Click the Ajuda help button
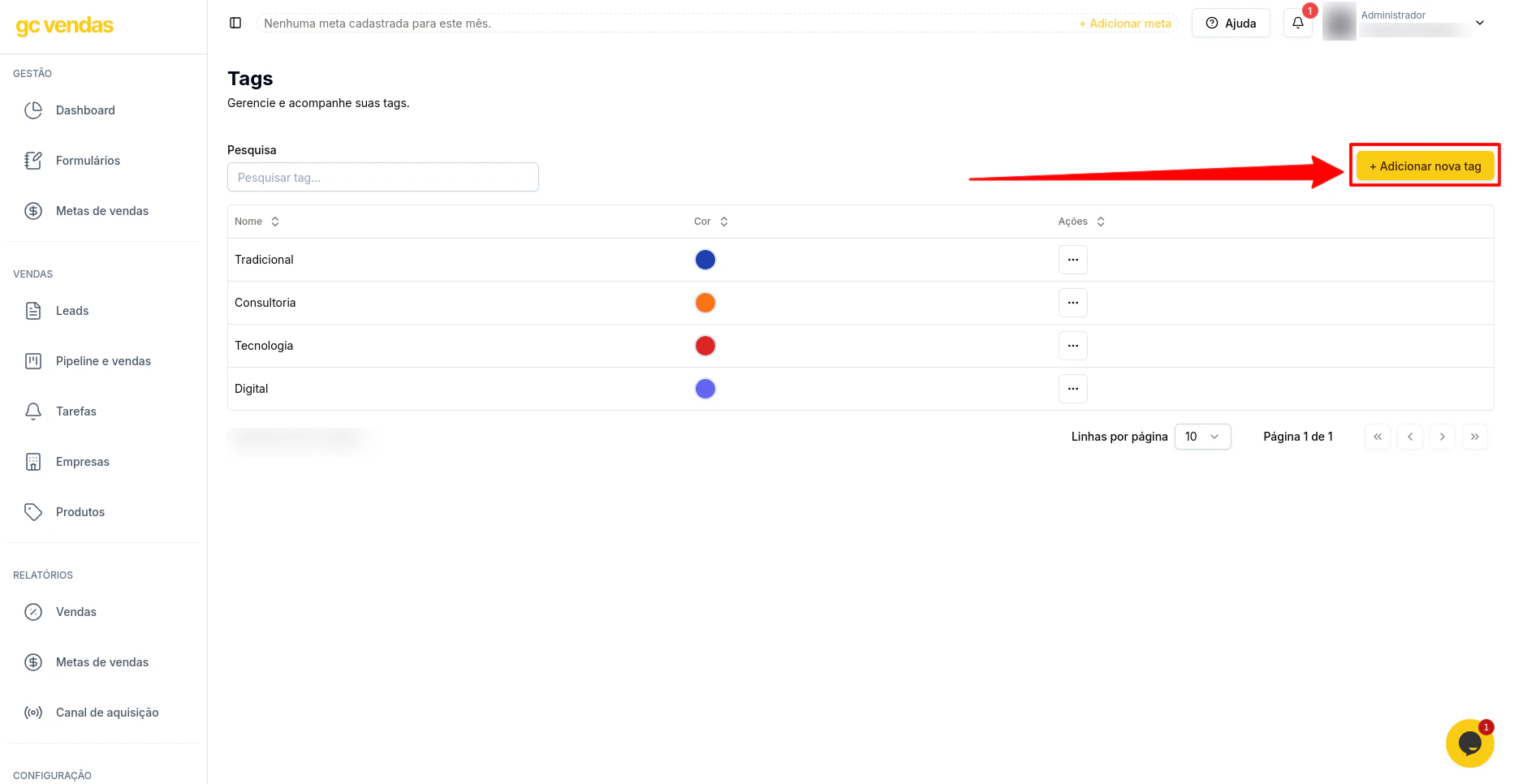The height and width of the screenshot is (784, 1514). [1231, 23]
